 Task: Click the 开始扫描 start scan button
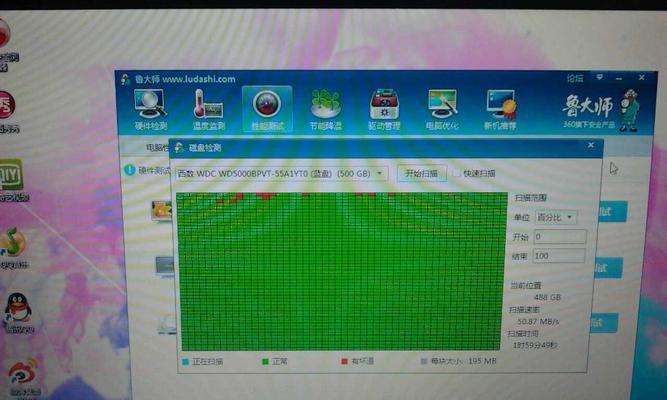point(422,173)
